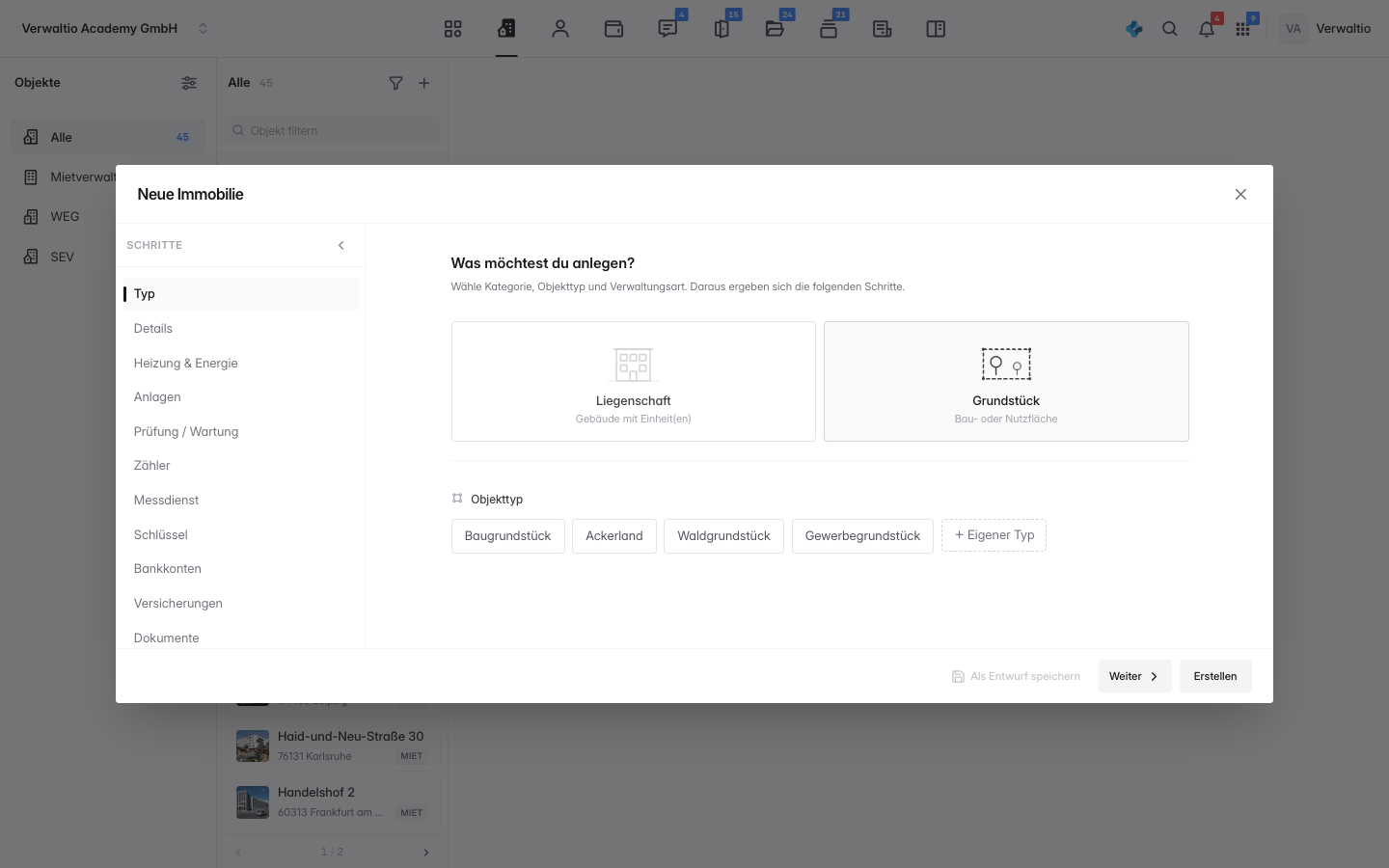Screen dimensions: 1389x868
Task: Open the contacts person icon in top navigation
Action: click(x=560, y=29)
